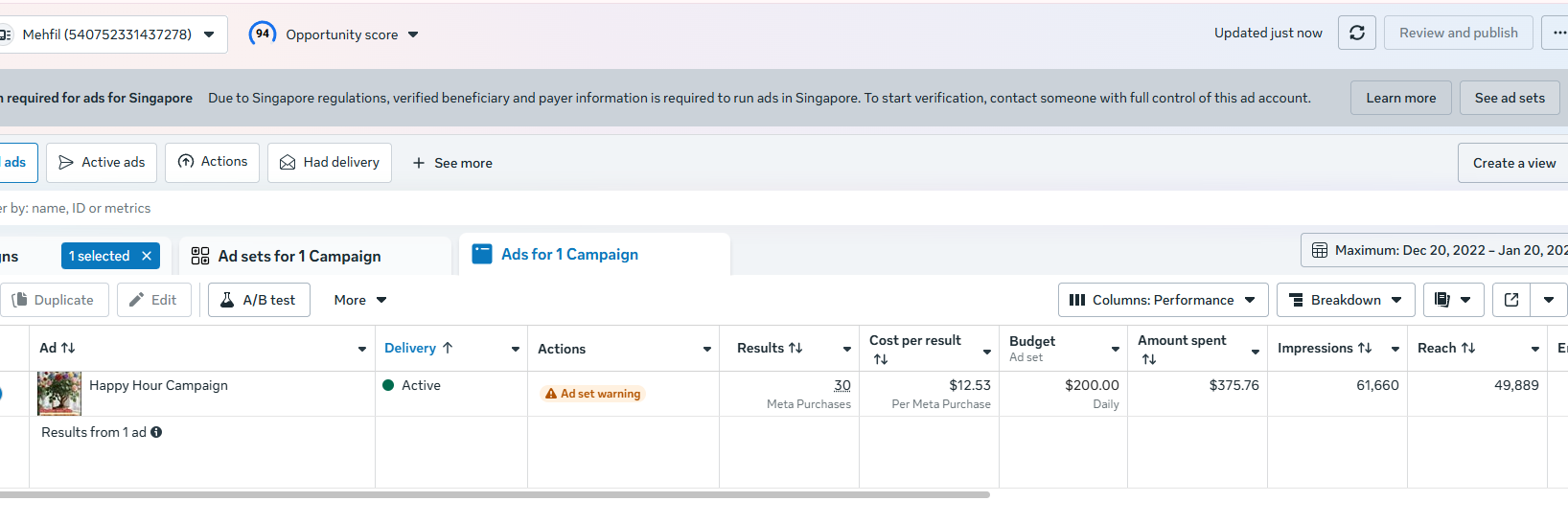Sort the Impressions column

coord(1325,348)
